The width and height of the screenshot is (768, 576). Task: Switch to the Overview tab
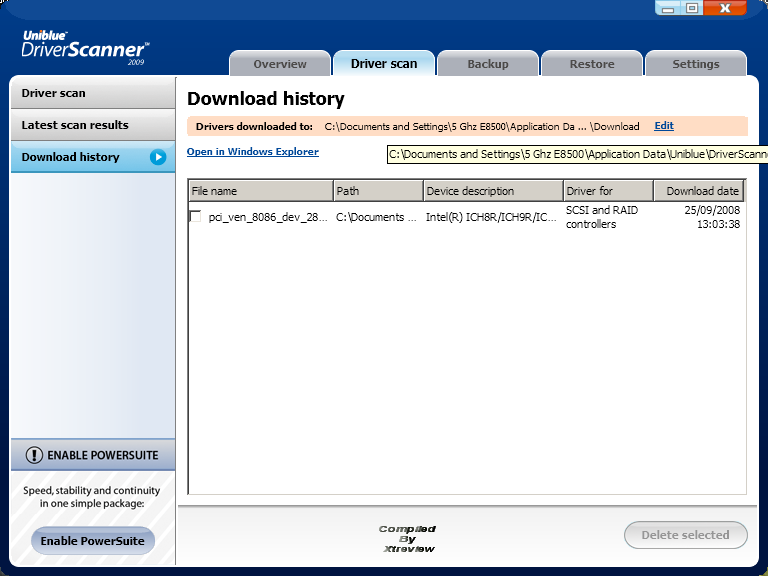click(280, 64)
